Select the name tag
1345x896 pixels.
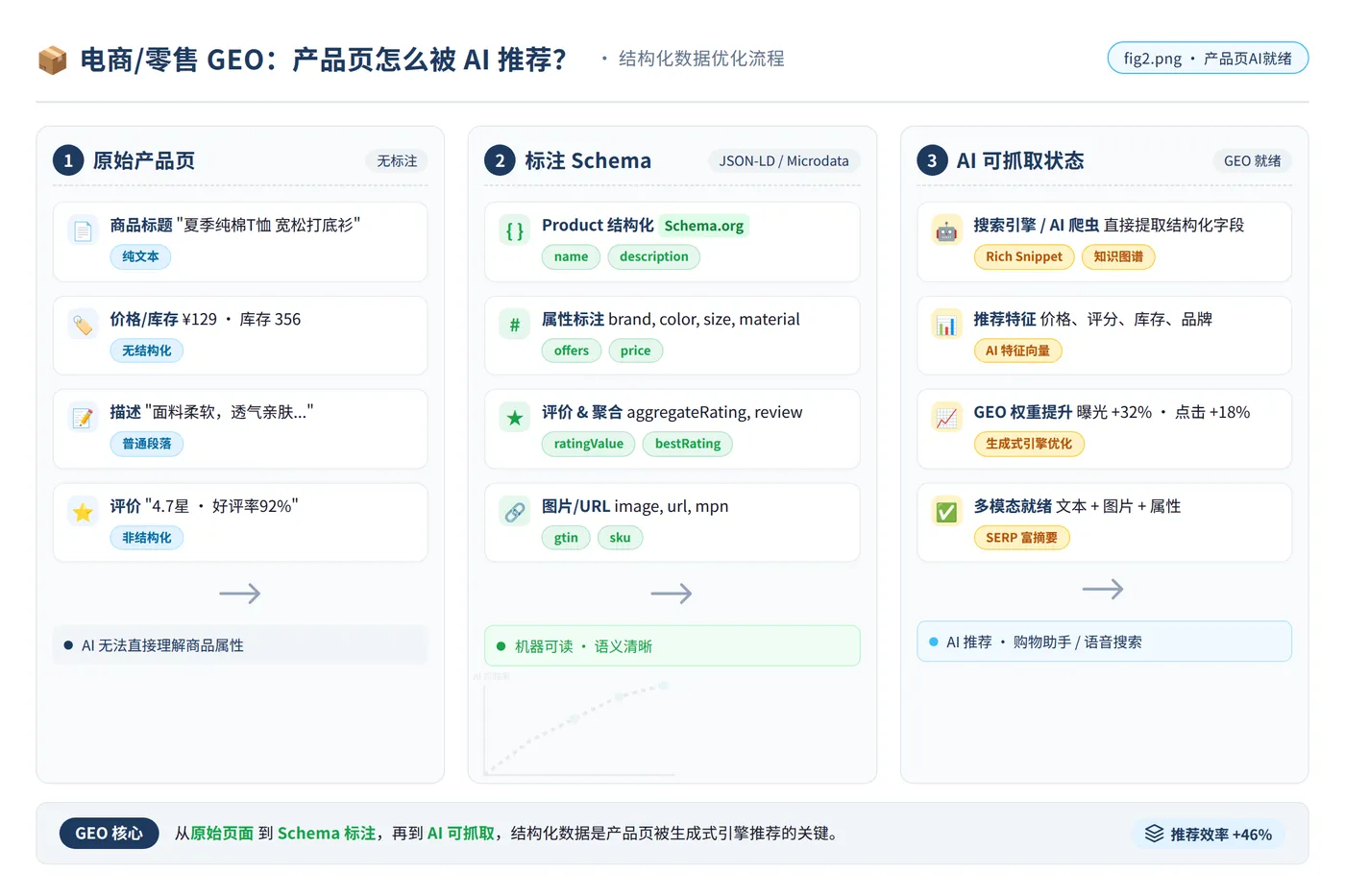coord(571,256)
